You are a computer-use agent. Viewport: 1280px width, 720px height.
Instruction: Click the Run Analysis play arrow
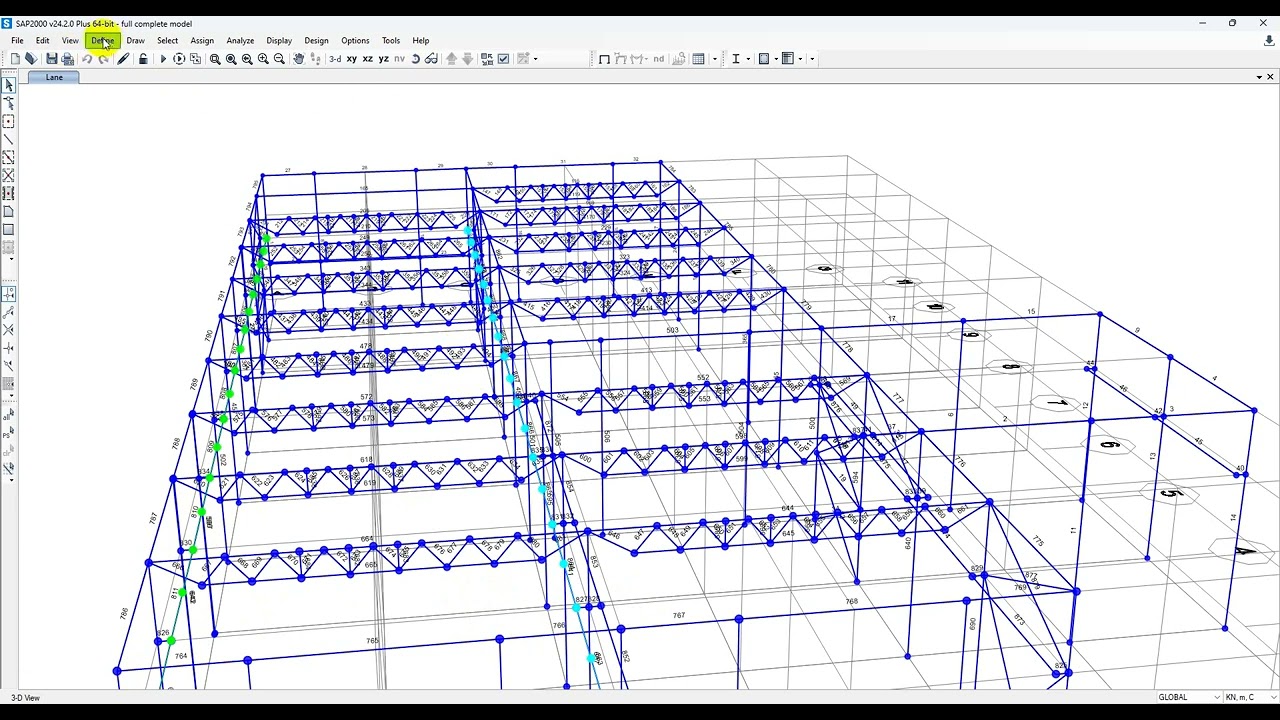(163, 59)
